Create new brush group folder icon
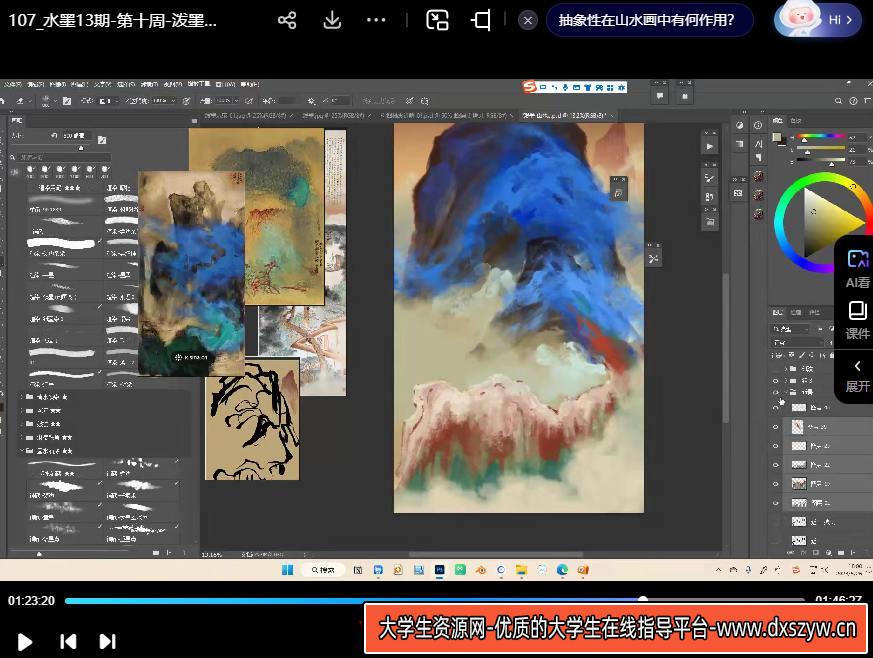873x658 pixels. click(x=156, y=553)
